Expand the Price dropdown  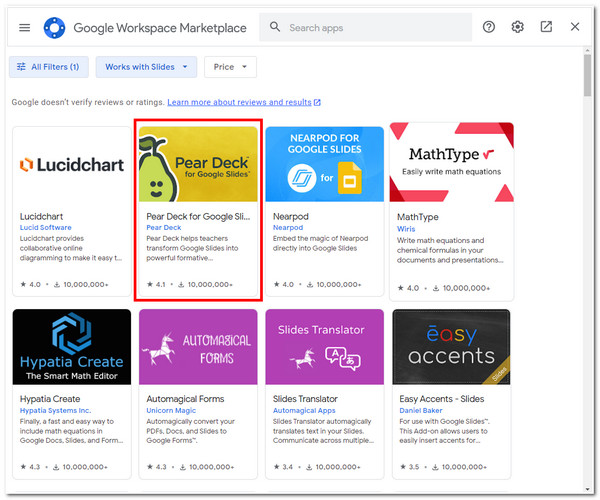[x=230, y=67]
